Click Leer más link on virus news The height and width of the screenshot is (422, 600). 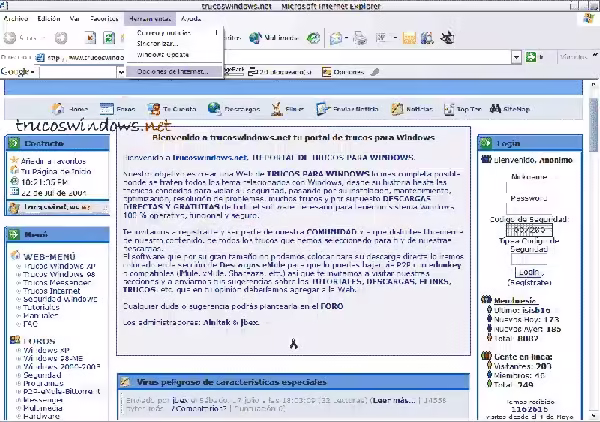coord(394,400)
